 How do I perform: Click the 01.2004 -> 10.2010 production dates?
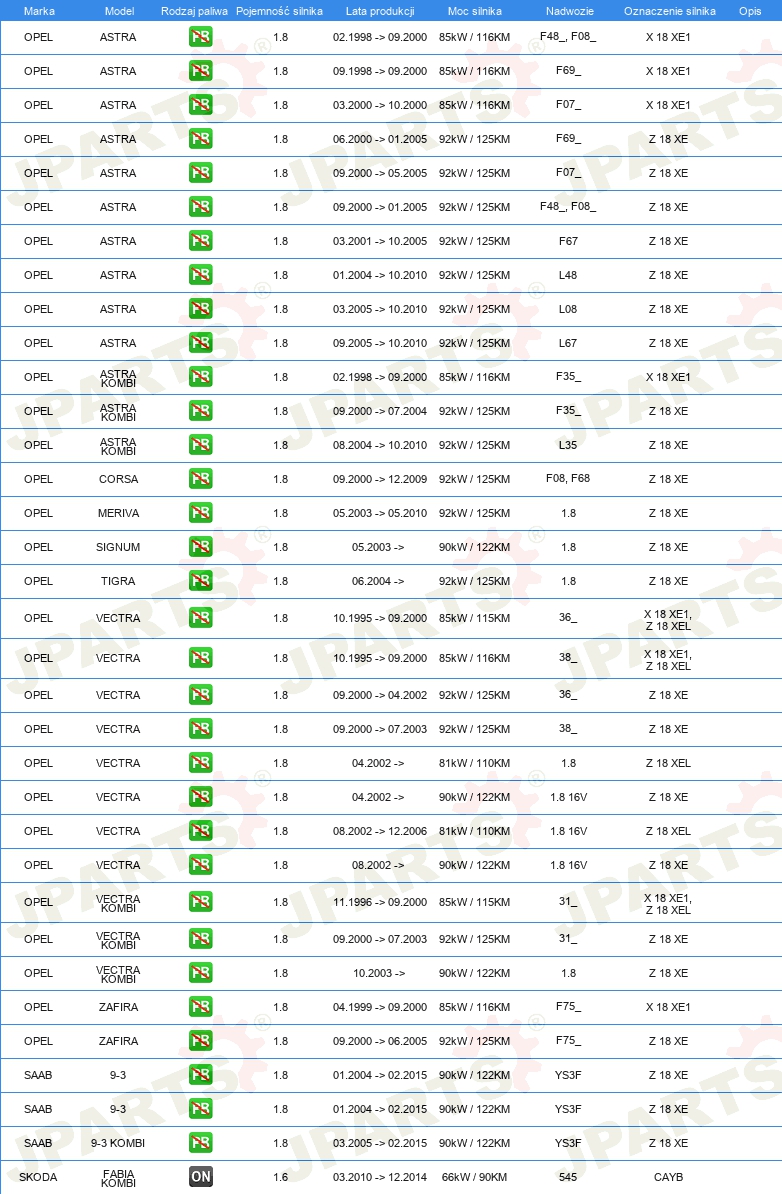point(380,275)
